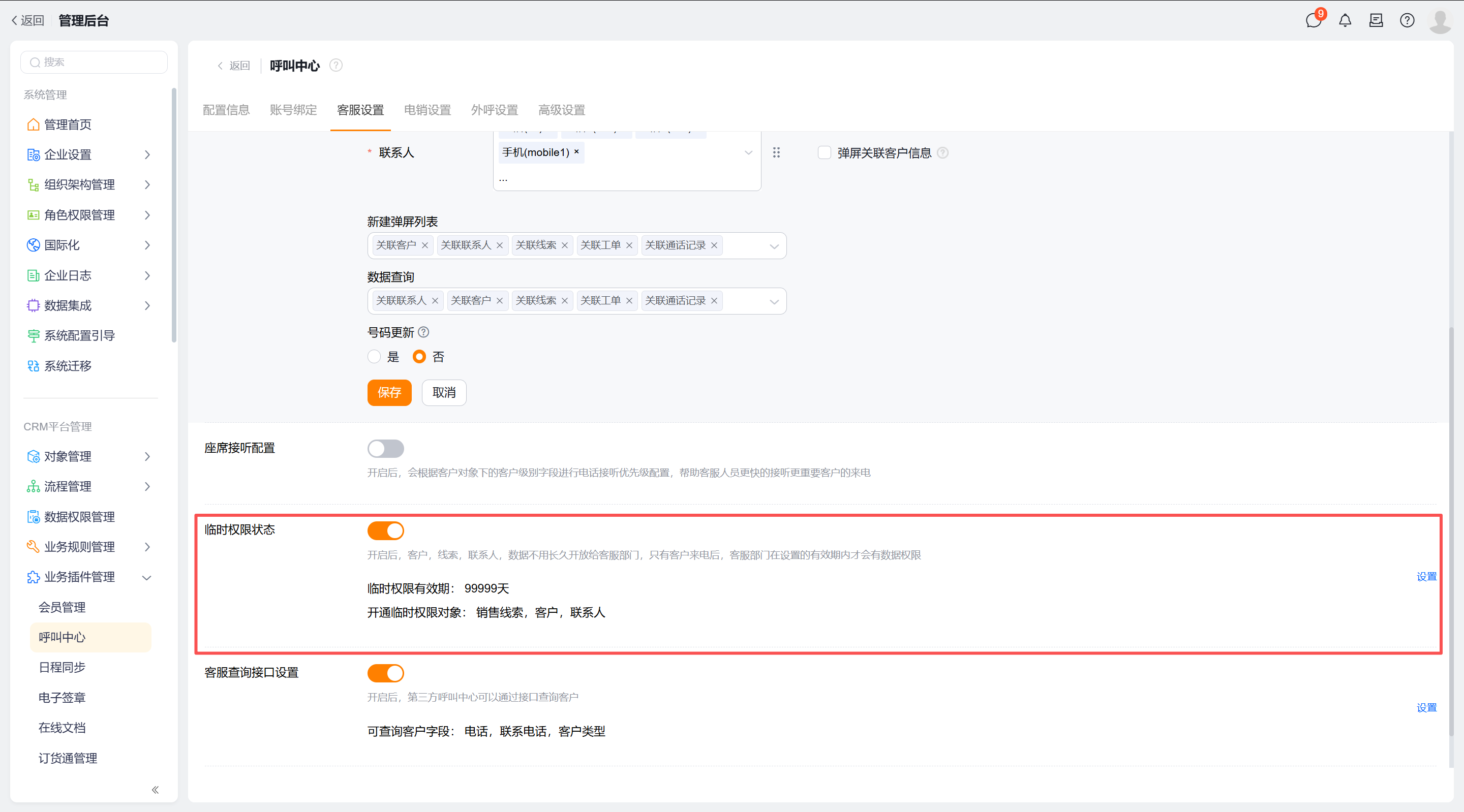Disable the 临时权限状态 switch
The image size is (1464, 812).
pos(385,530)
